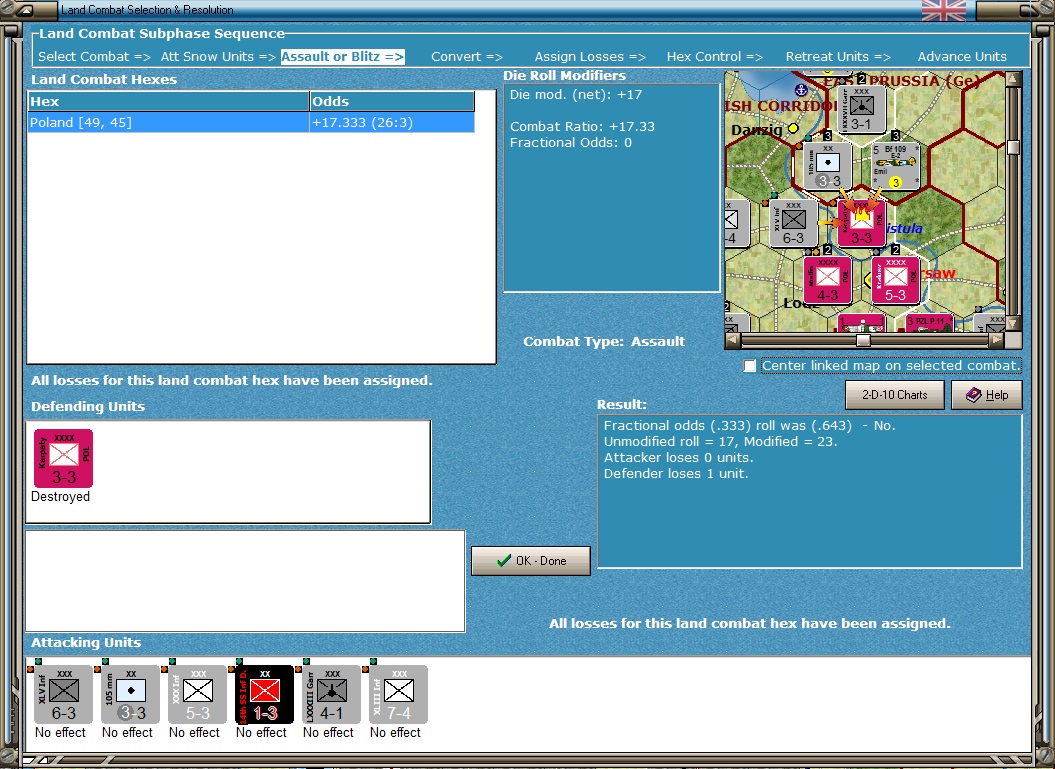1055x769 pixels.
Task: Click 'Attacker loses 0 units.' result line
Action: tap(678, 457)
